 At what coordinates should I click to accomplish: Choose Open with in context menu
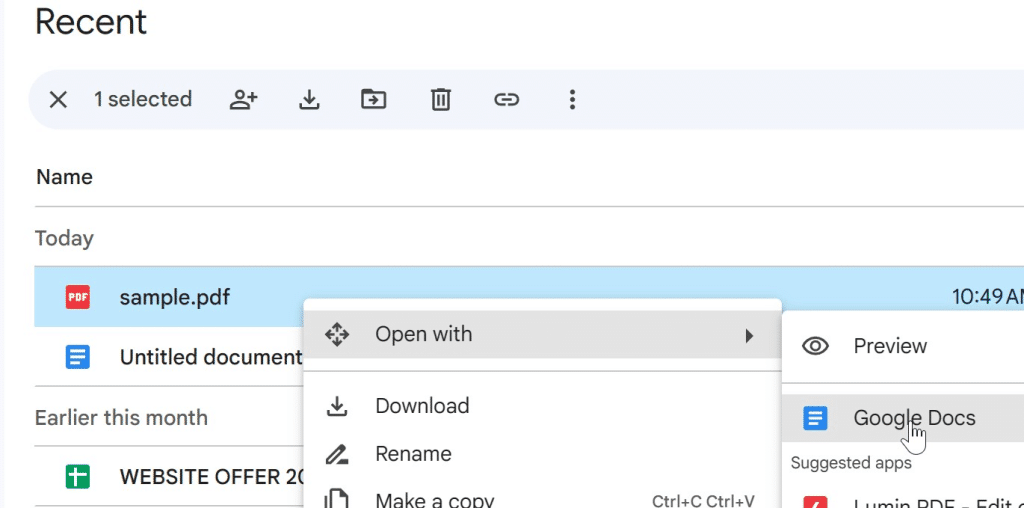pyautogui.click(x=424, y=335)
